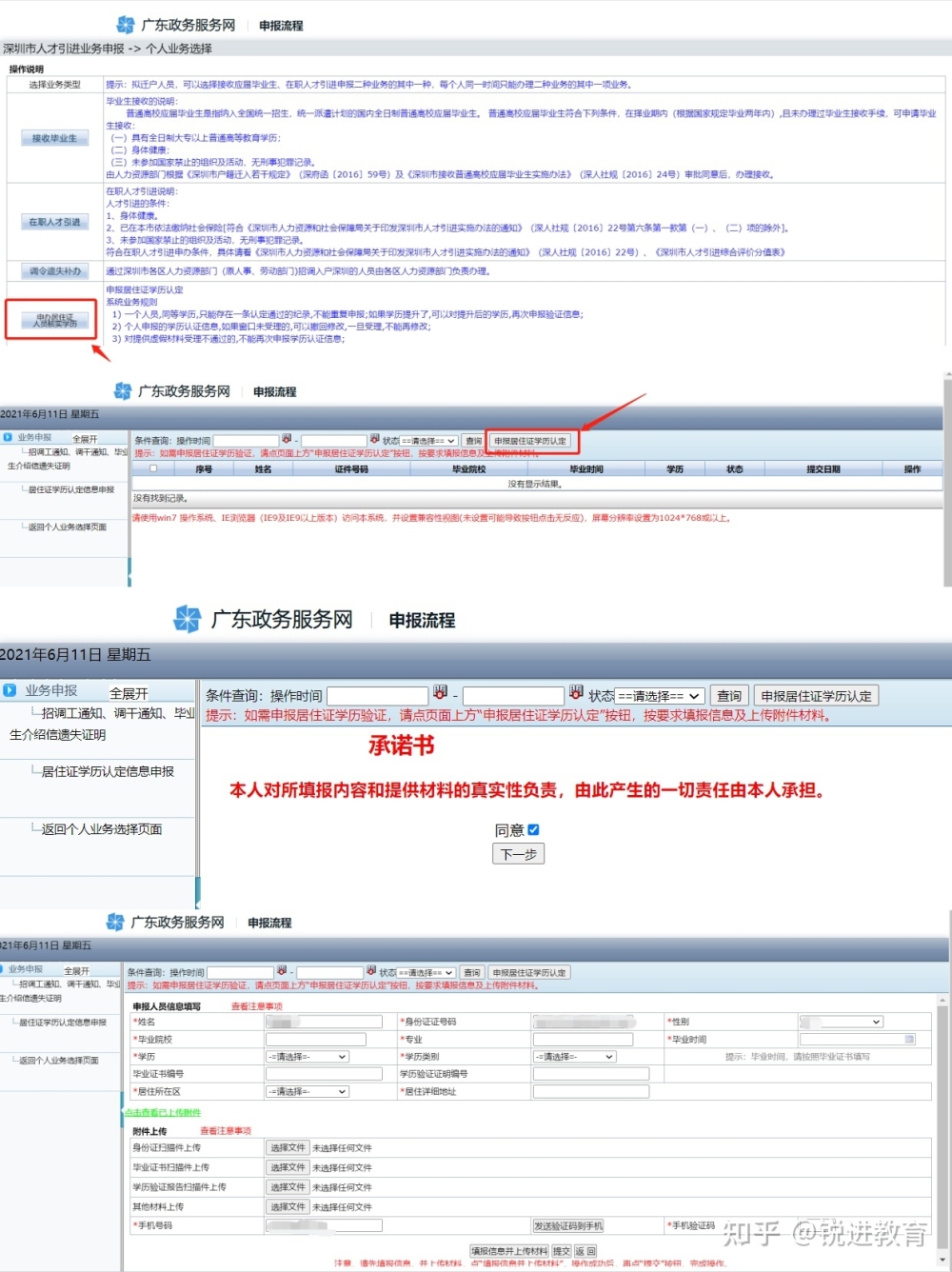Click the 广东政务服务网 logo on the business type page

tap(176, 25)
